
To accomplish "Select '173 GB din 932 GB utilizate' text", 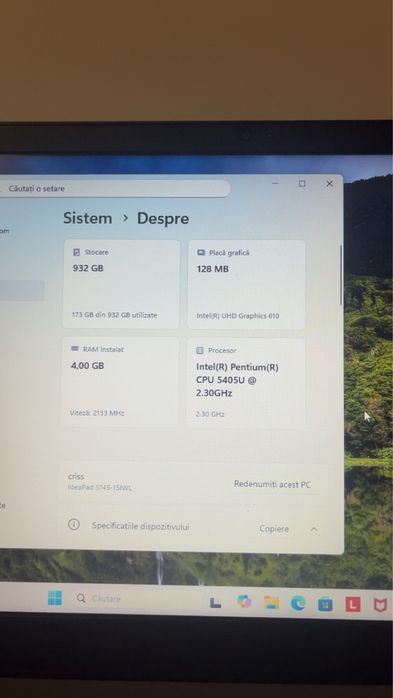I will click(114, 315).
